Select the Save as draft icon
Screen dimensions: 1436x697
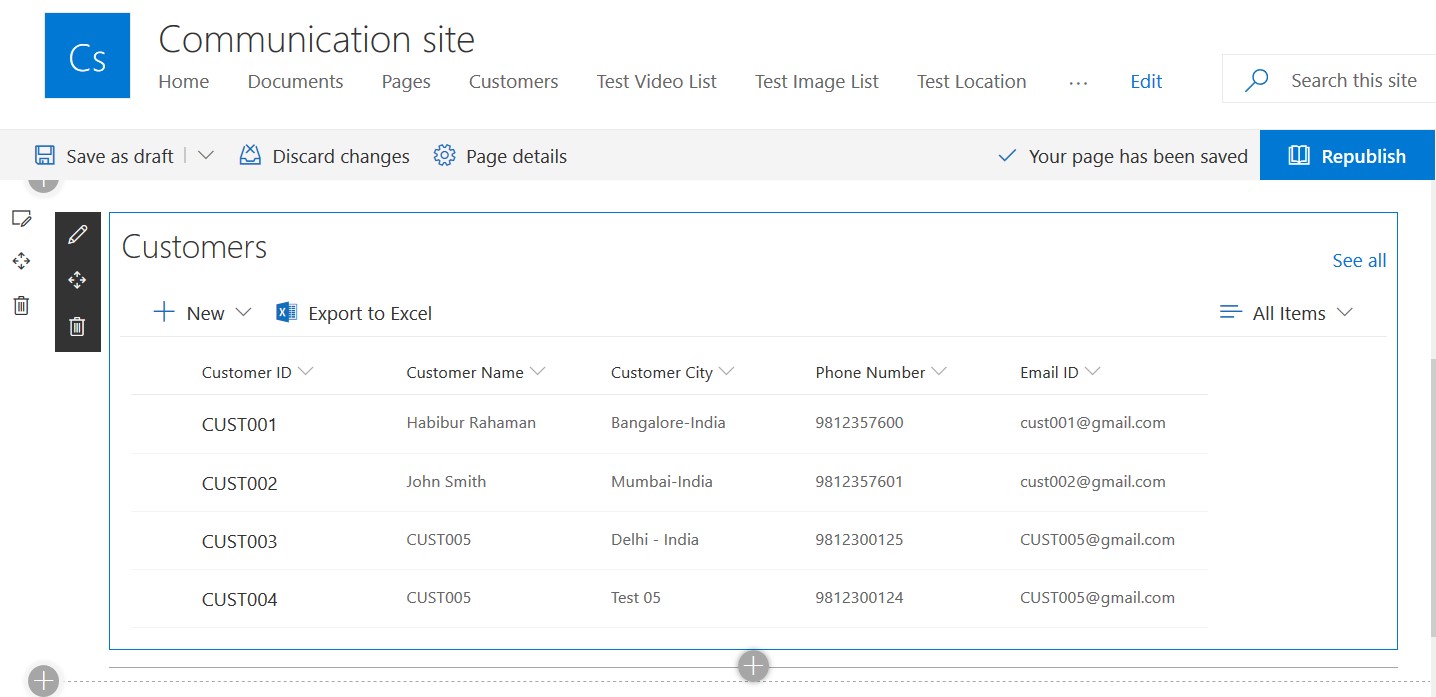44,155
